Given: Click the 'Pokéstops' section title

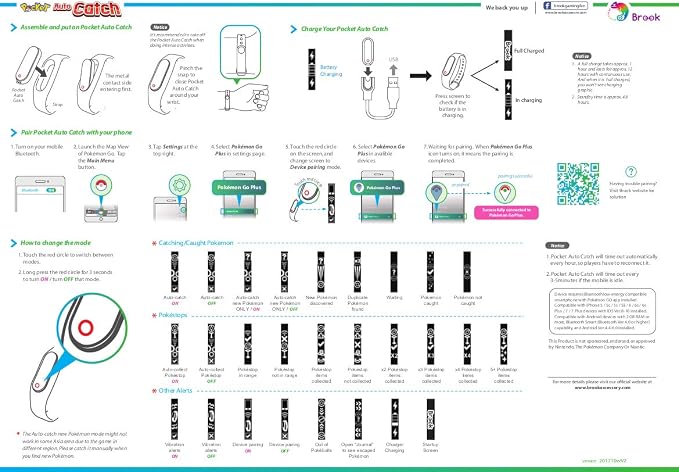Looking at the screenshot, I should point(173,315).
